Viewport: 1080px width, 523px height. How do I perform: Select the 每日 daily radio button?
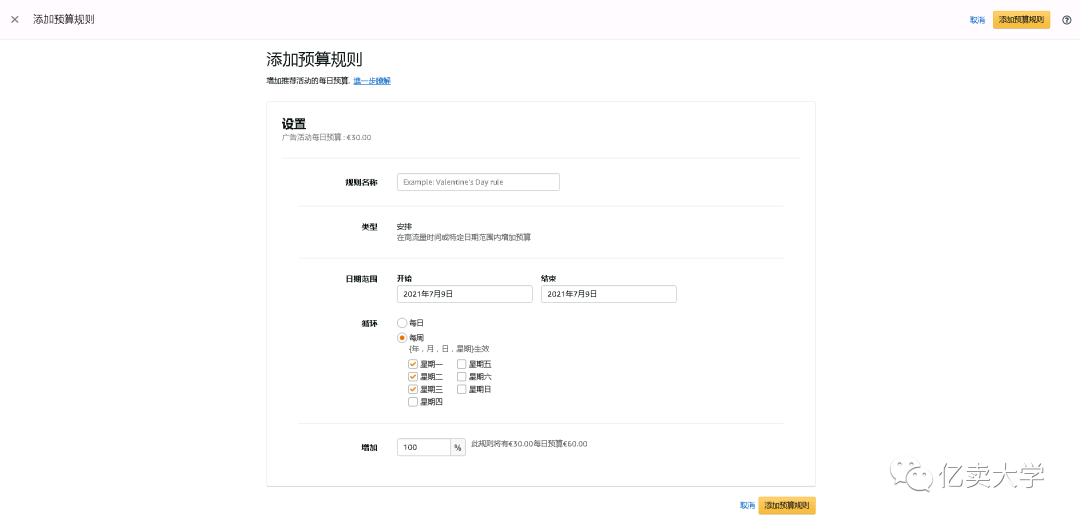coord(402,322)
